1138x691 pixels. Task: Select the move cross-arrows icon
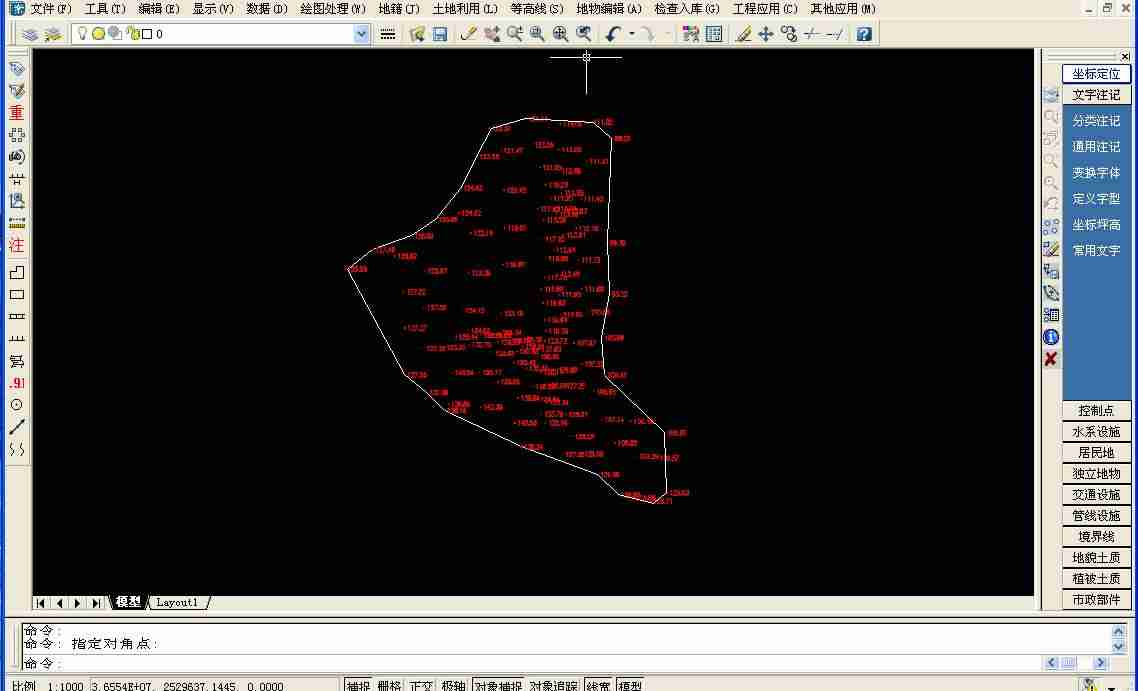coord(766,34)
